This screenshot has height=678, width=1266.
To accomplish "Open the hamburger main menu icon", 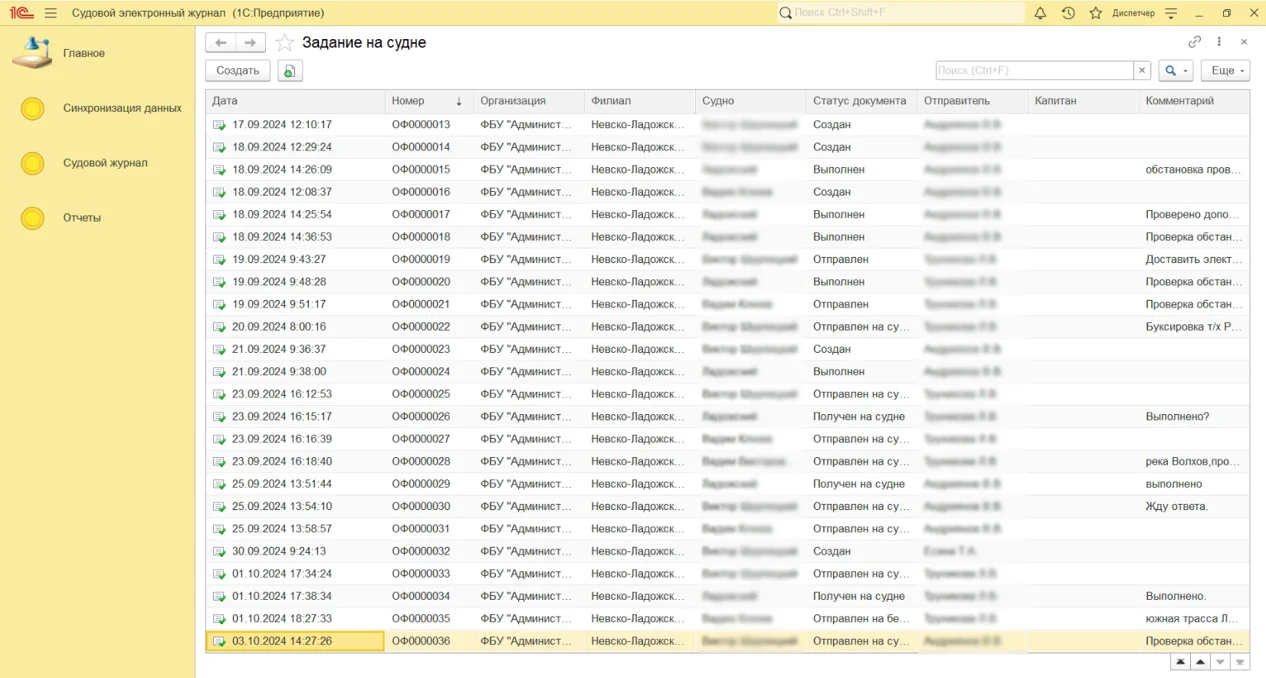I will point(51,13).
